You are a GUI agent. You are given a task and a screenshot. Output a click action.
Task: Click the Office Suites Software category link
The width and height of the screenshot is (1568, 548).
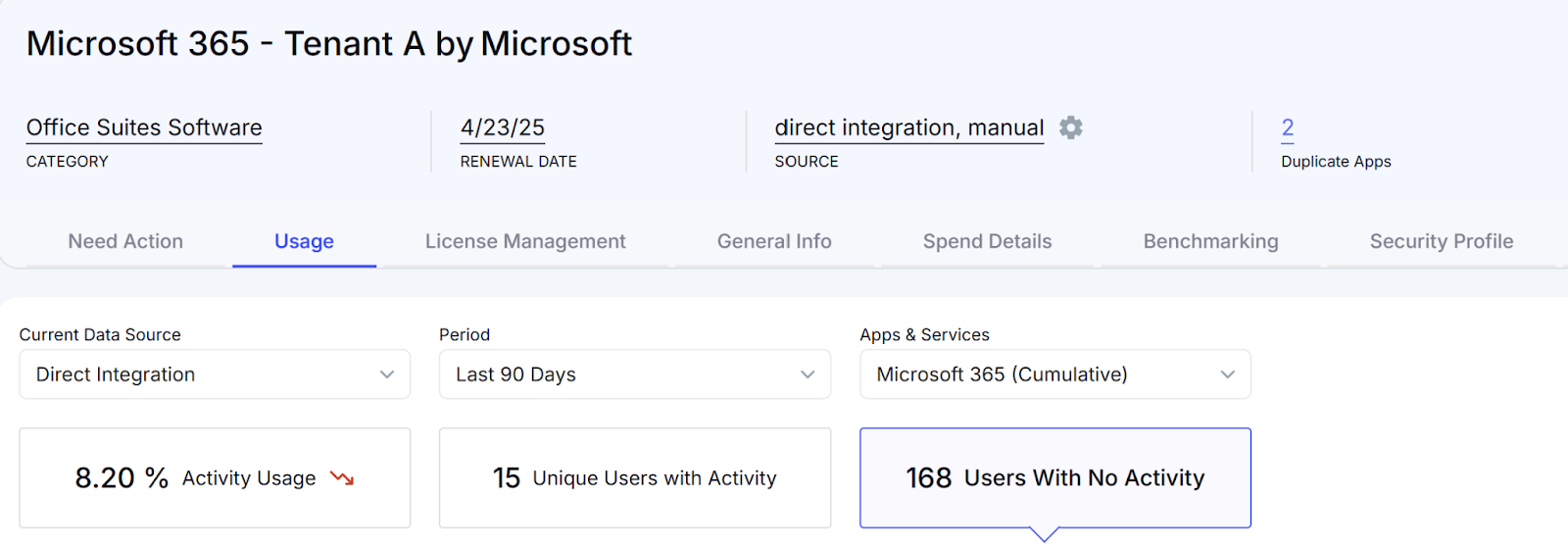tap(144, 127)
